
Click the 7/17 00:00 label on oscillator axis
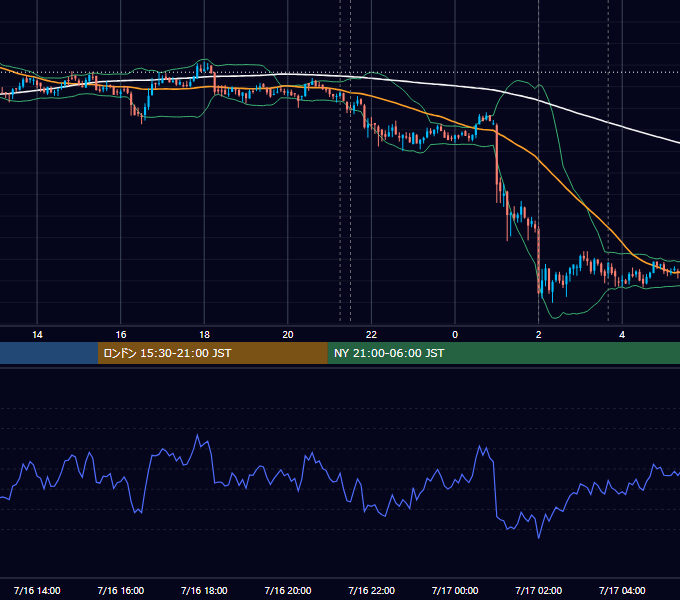click(x=455, y=590)
